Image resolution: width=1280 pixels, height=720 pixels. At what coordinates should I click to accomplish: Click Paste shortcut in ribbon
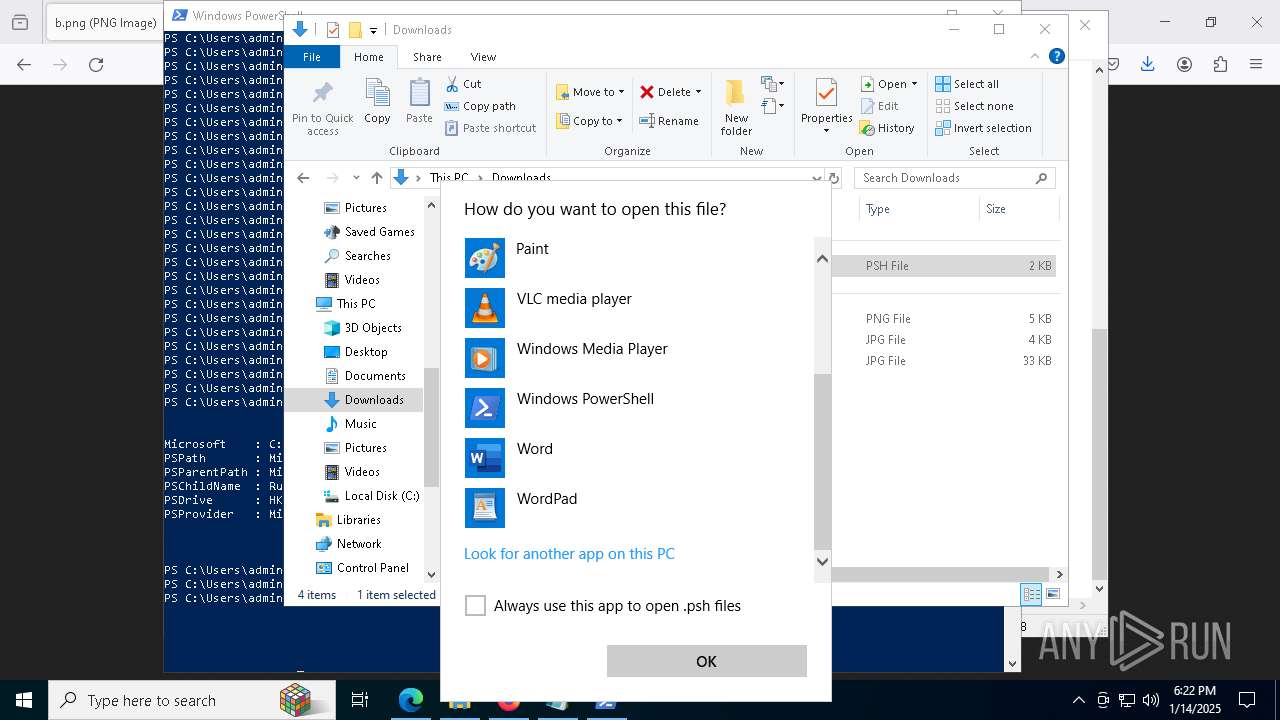(490, 128)
